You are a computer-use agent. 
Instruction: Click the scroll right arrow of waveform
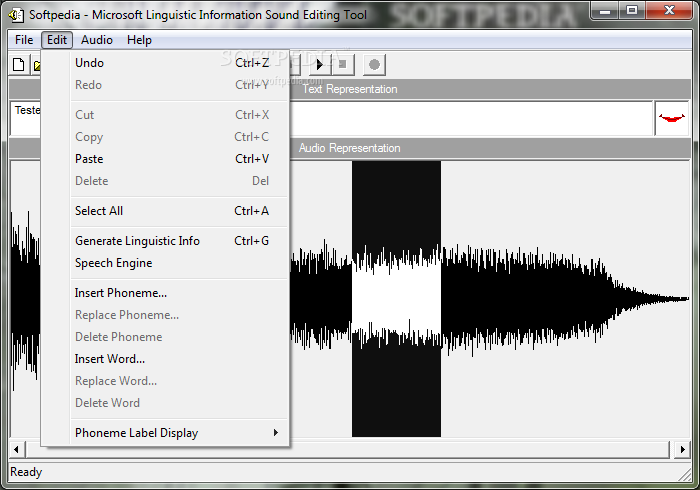(682, 449)
